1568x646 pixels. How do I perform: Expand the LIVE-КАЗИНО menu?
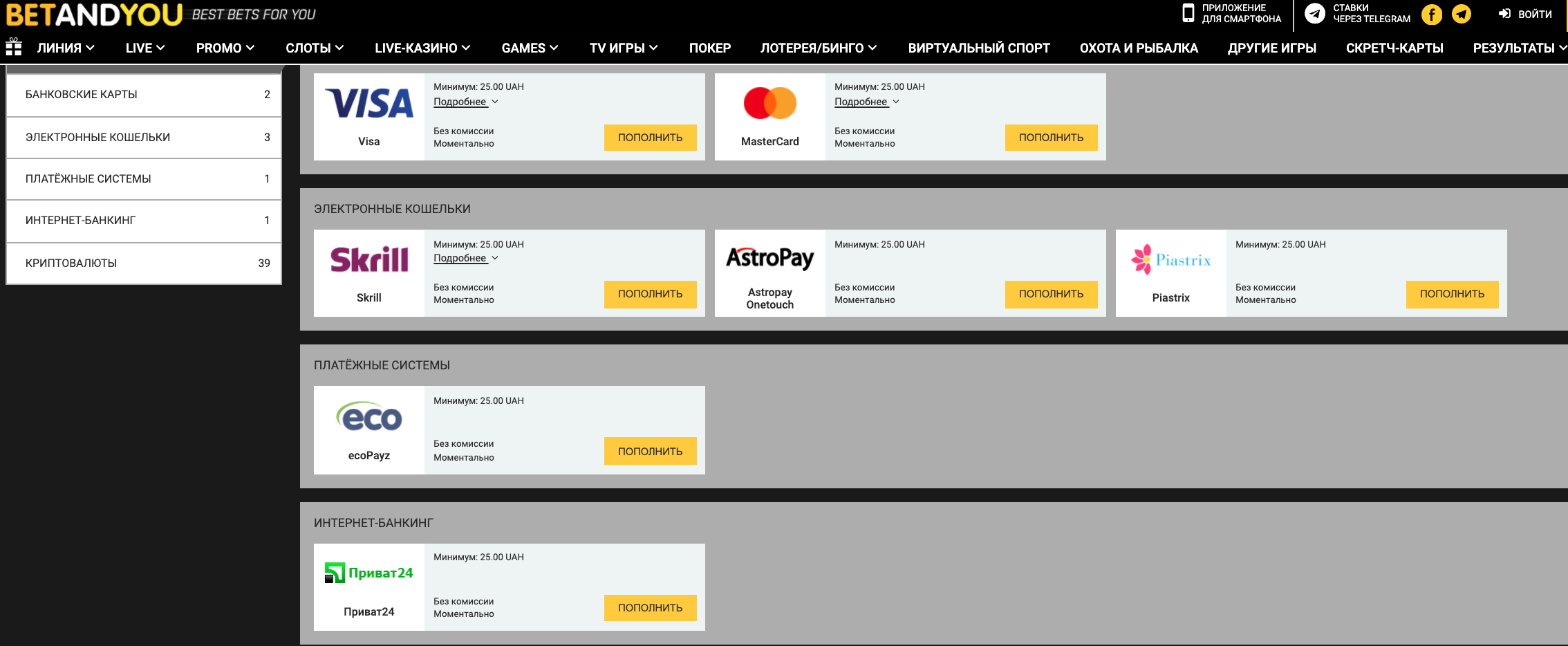(422, 48)
